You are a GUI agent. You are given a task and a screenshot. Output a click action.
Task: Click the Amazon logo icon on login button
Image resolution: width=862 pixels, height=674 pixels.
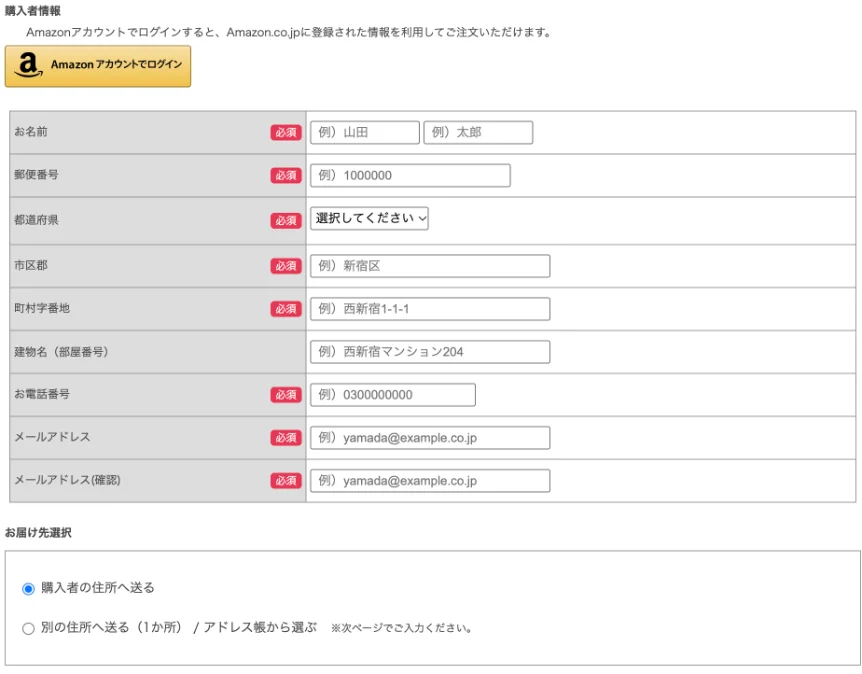coord(28,65)
